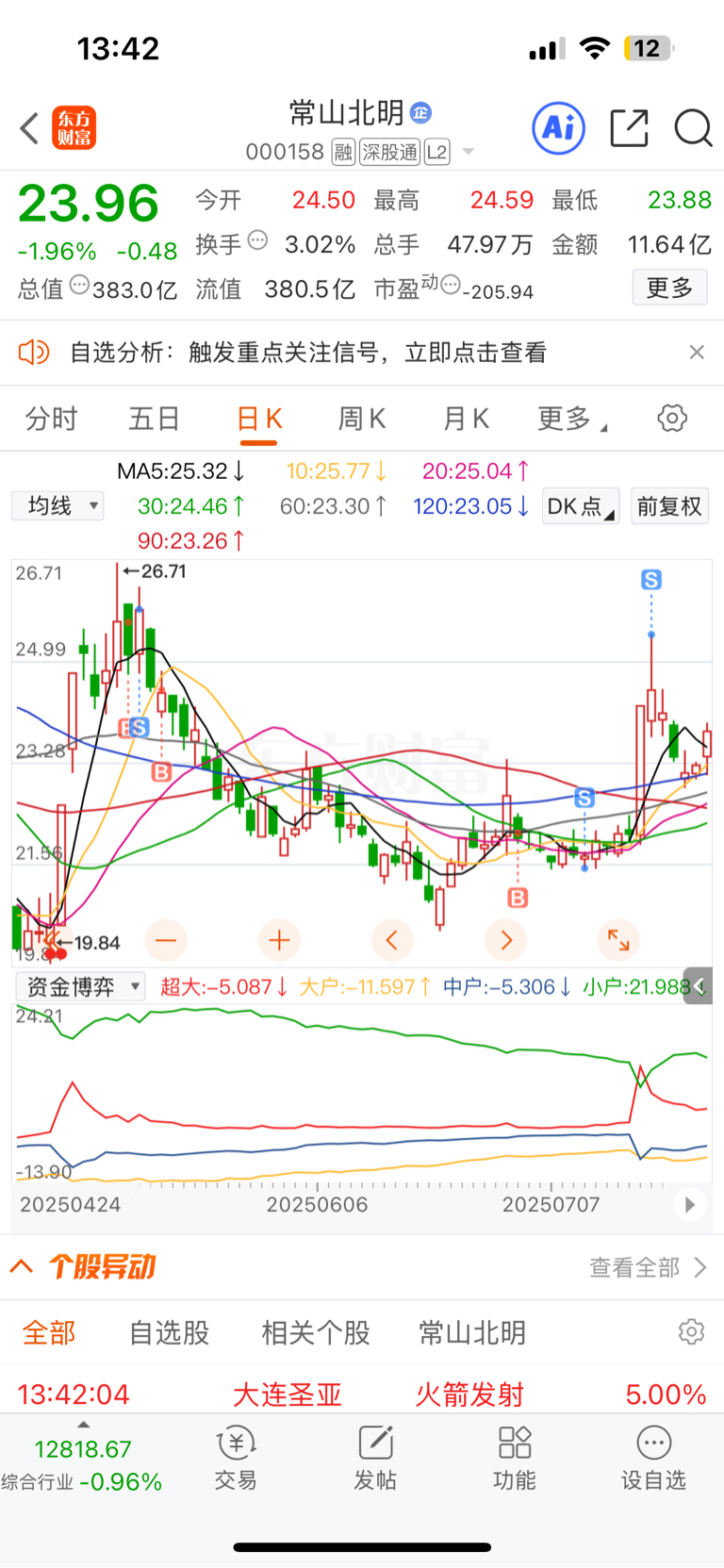Move chart right with arrow button
724x1568 pixels.
pos(506,940)
